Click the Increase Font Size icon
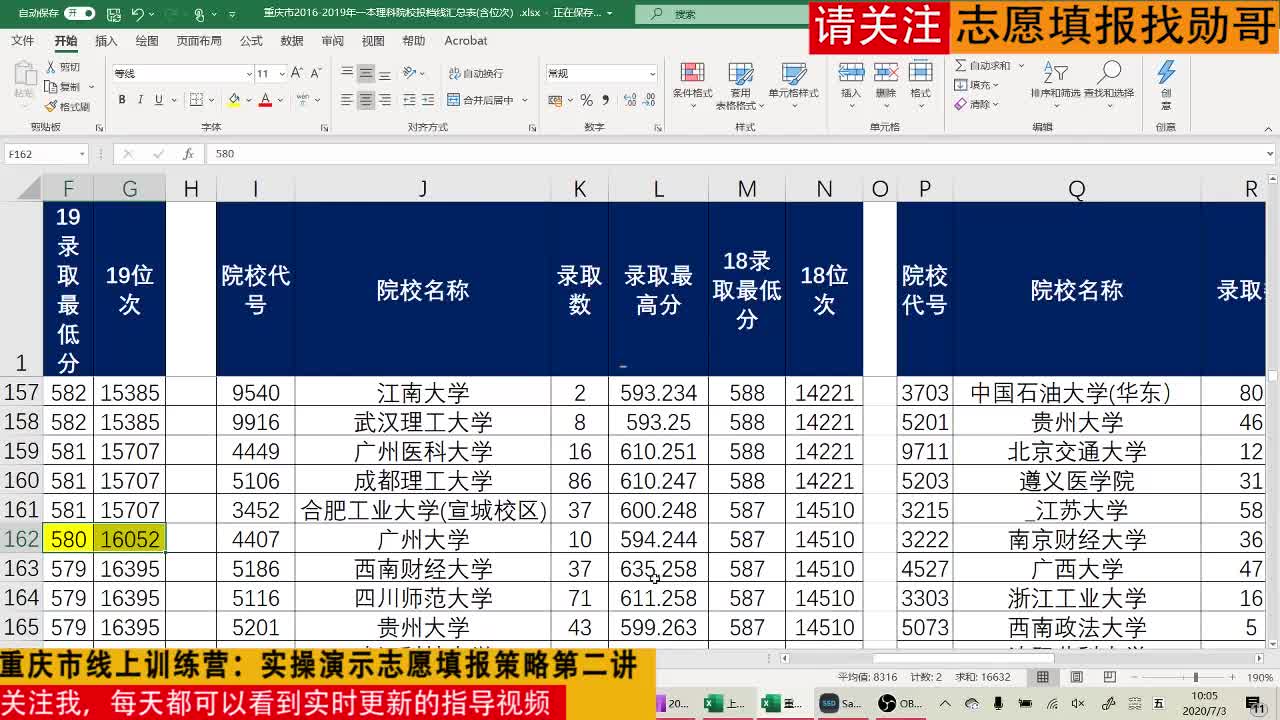The width and height of the screenshot is (1280, 720). (299, 73)
